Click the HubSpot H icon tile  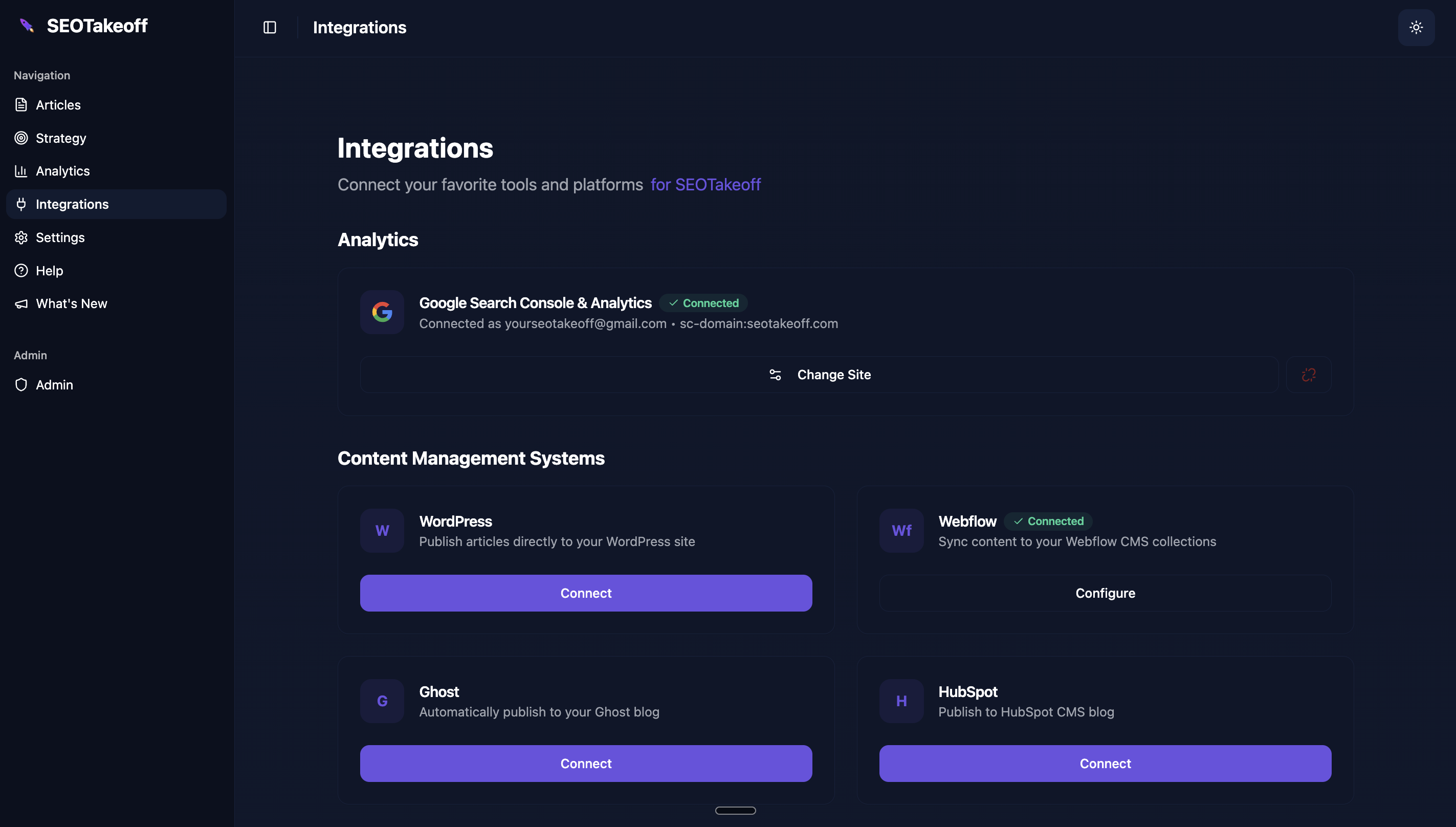coord(901,701)
